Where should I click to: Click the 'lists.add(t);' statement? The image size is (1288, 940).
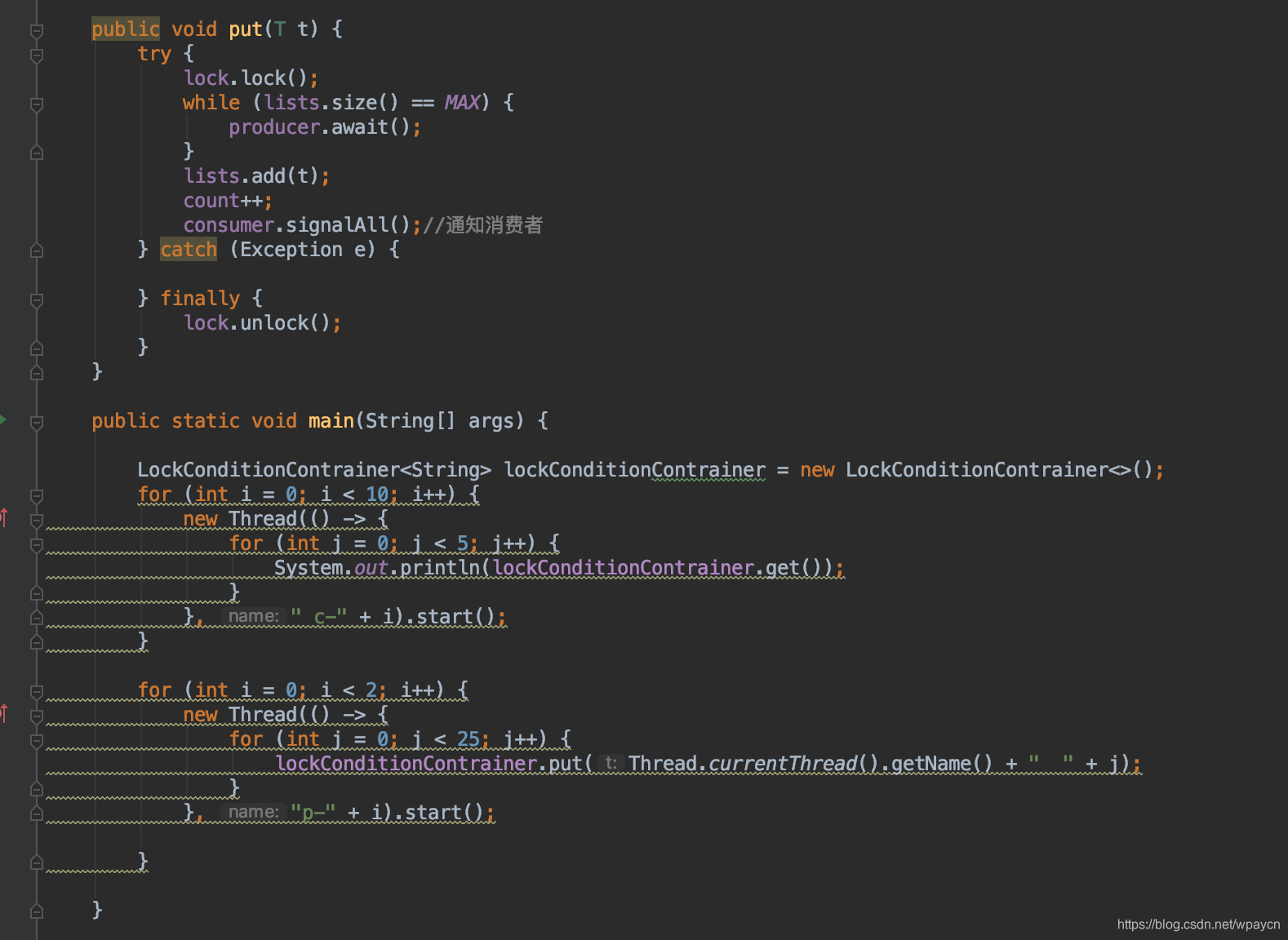coord(257,176)
